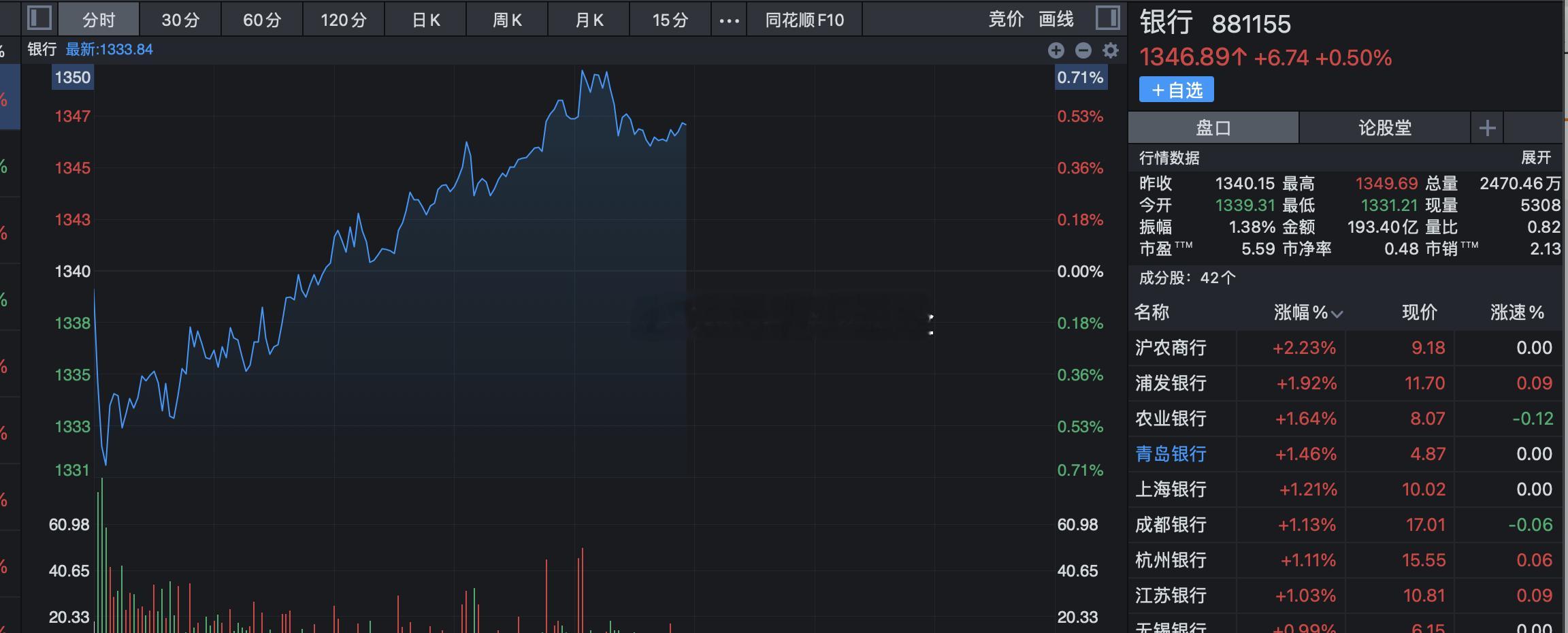This screenshot has height=633, width=1568.
Task: Click the 市净率 value 0.48
Action: 1401,249
